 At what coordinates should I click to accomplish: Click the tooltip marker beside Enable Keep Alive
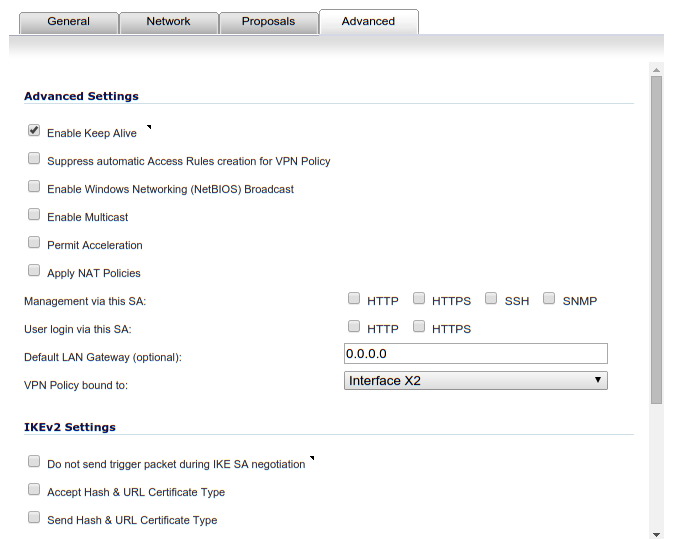click(149, 127)
